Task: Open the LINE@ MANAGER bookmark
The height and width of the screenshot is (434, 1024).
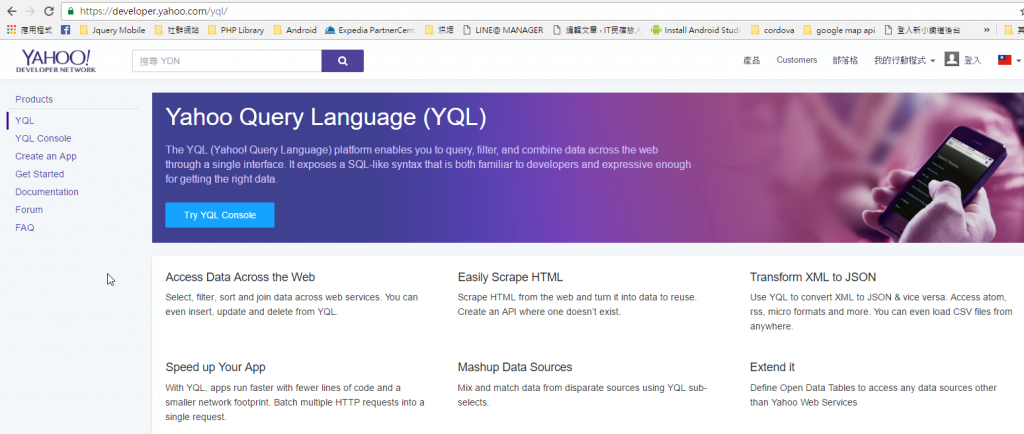Action: point(503,30)
